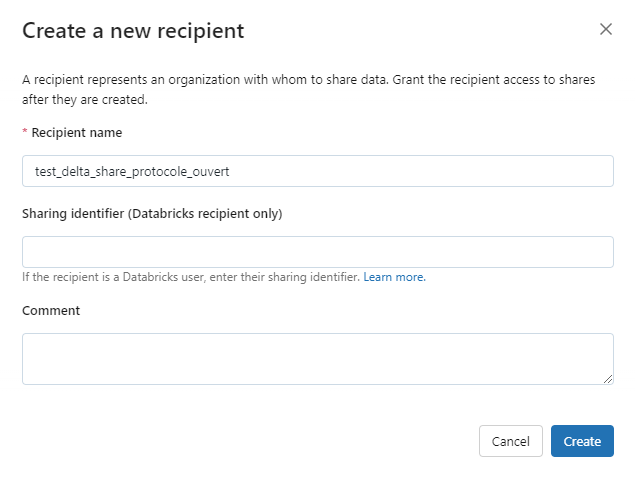
Task: Click the Comment label
Action: [51, 311]
